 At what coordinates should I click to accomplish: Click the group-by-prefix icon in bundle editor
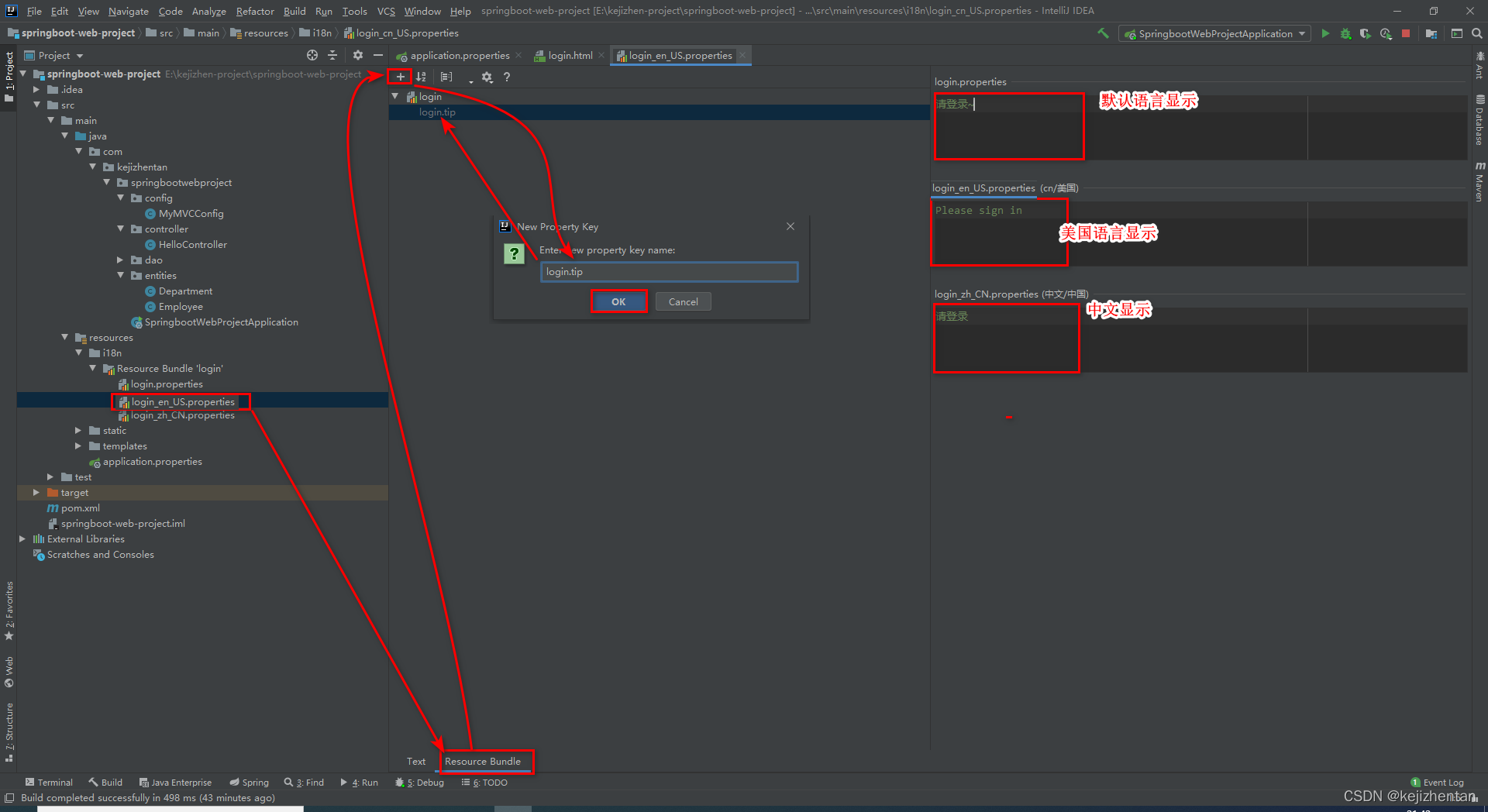446,77
